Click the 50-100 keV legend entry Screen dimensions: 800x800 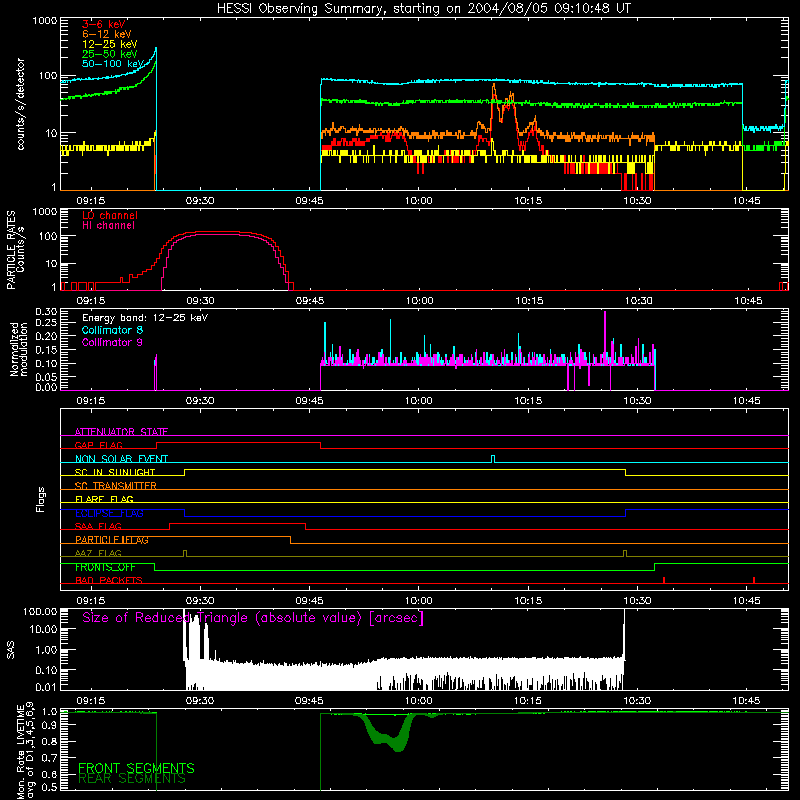pos(112,64)
